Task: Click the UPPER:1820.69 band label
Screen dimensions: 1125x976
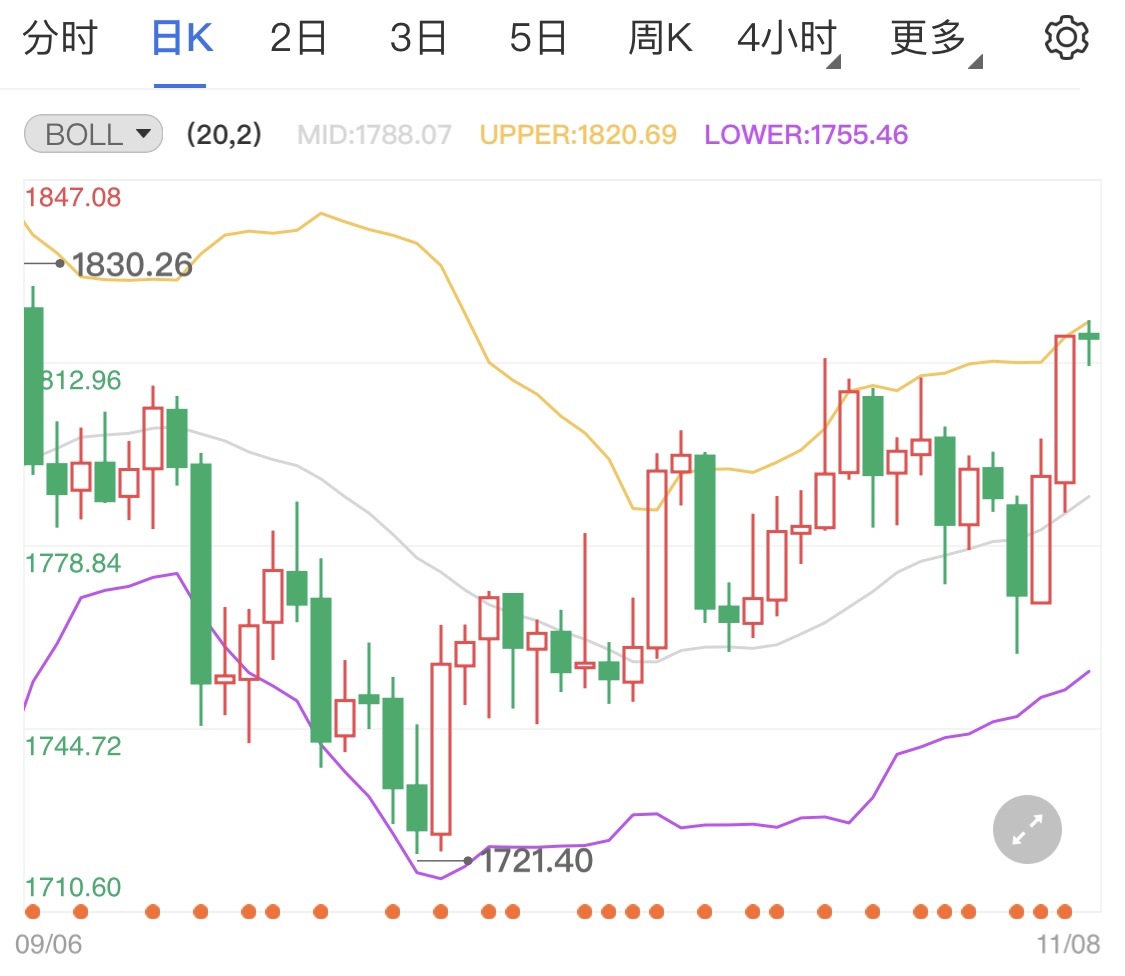Action: [x=578, y=135]
